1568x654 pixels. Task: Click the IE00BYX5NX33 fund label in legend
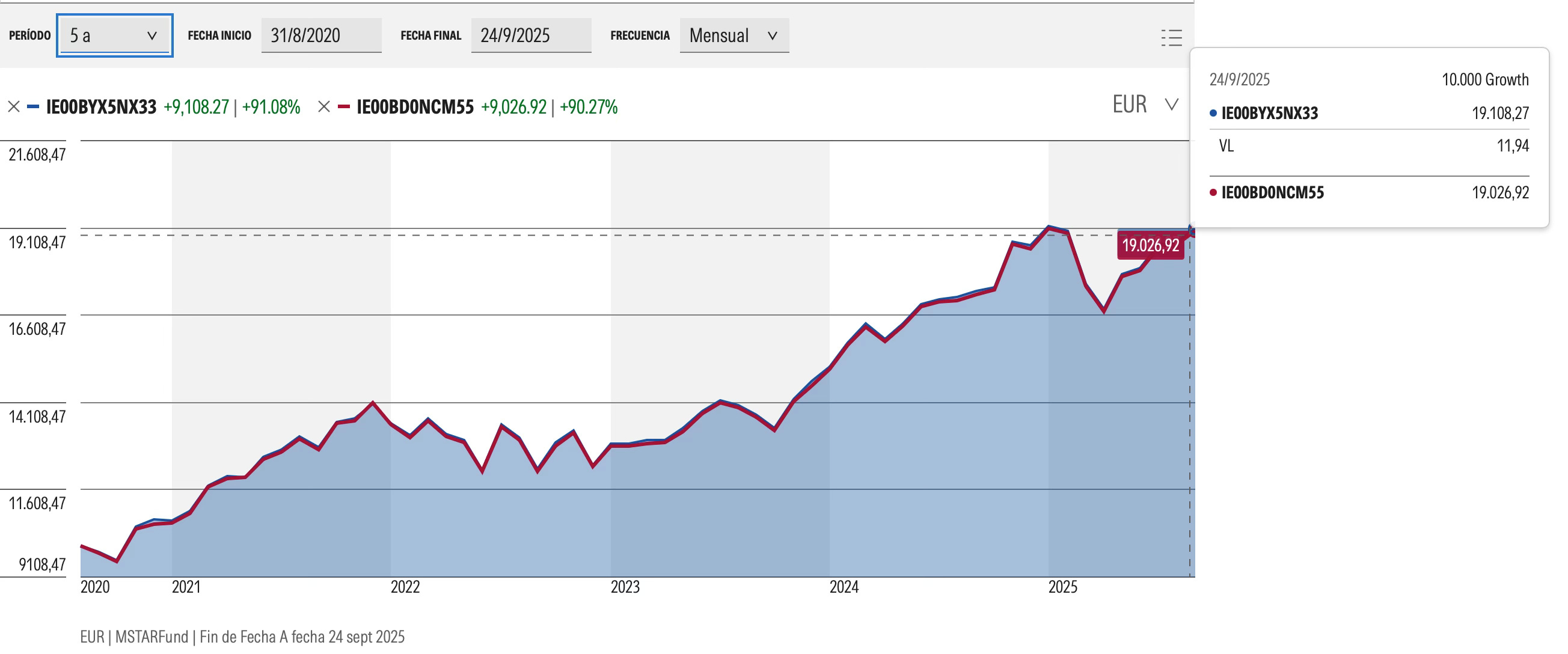[102, 107]
